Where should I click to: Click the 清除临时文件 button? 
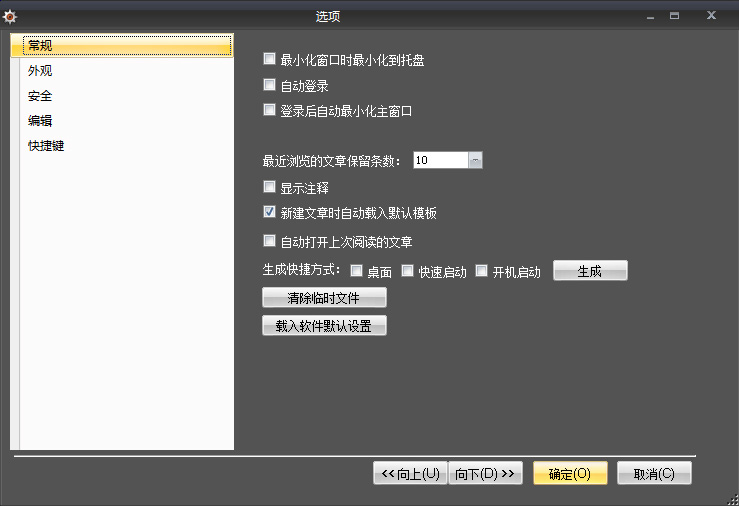click(324, 298)
